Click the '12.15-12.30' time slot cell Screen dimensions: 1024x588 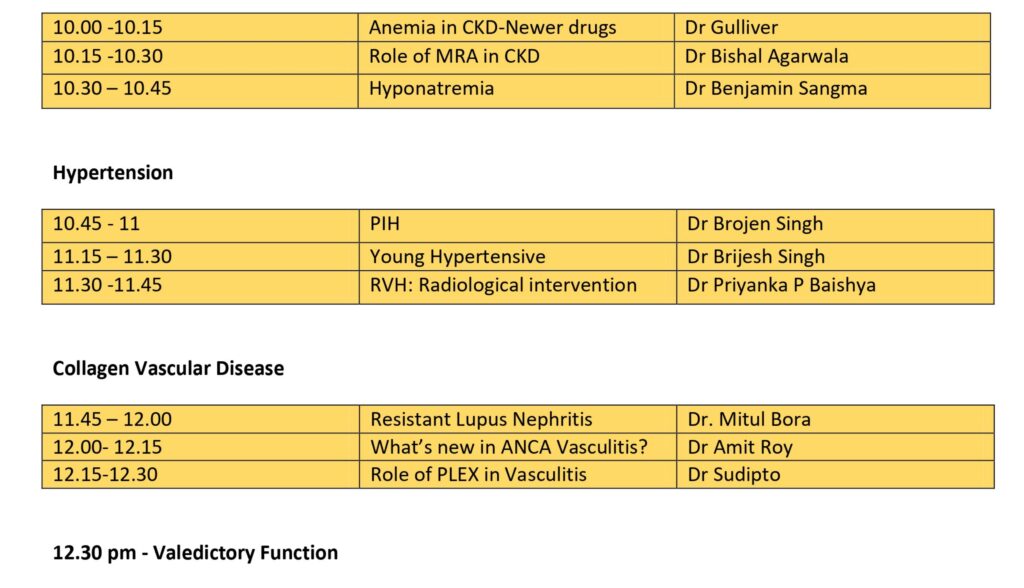105,475
